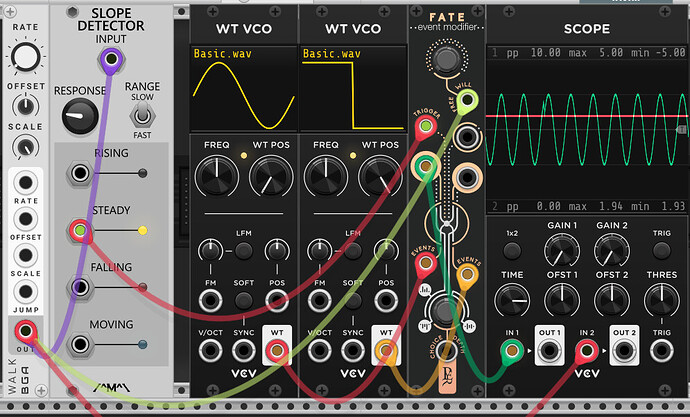Open the right WT VCO Basic.wav wavetable display

[x=351, y=88]
